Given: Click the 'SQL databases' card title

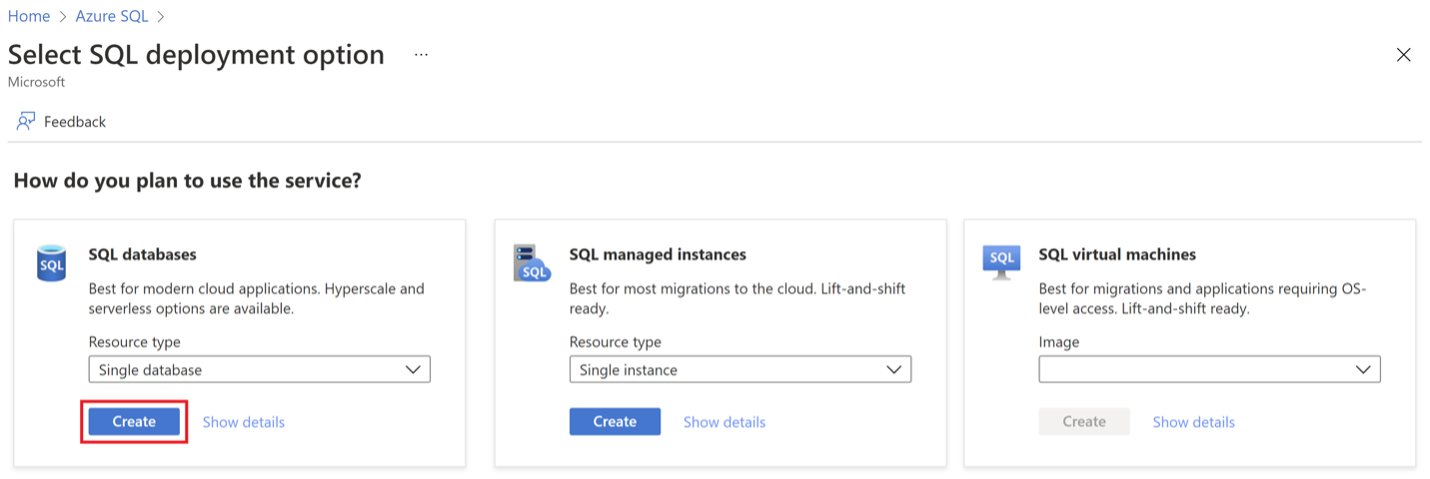Looking at the screenshot, I should [143, 255].
